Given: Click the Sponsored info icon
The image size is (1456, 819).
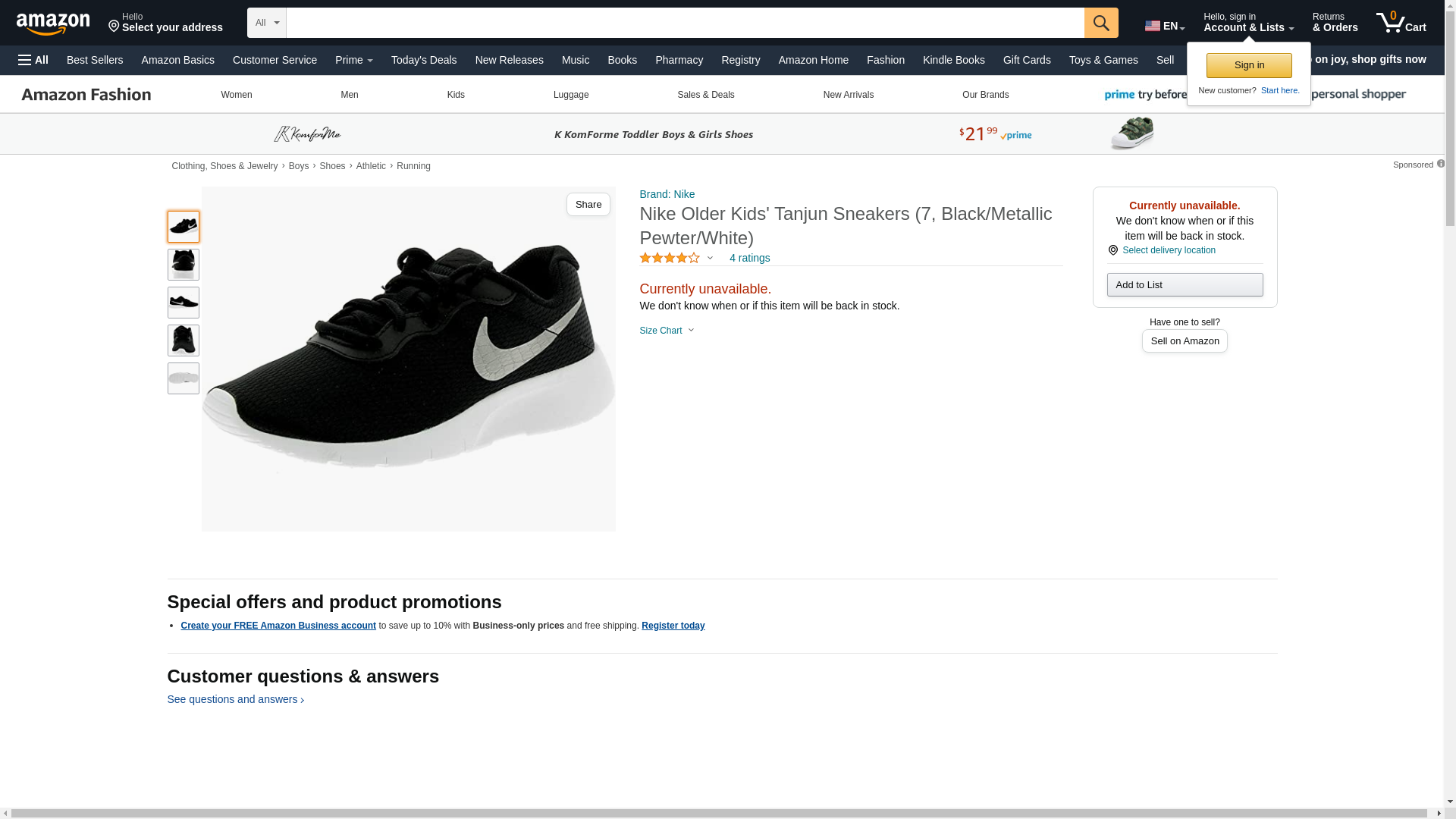Looking at the screenshot, I should point(1440,164).
